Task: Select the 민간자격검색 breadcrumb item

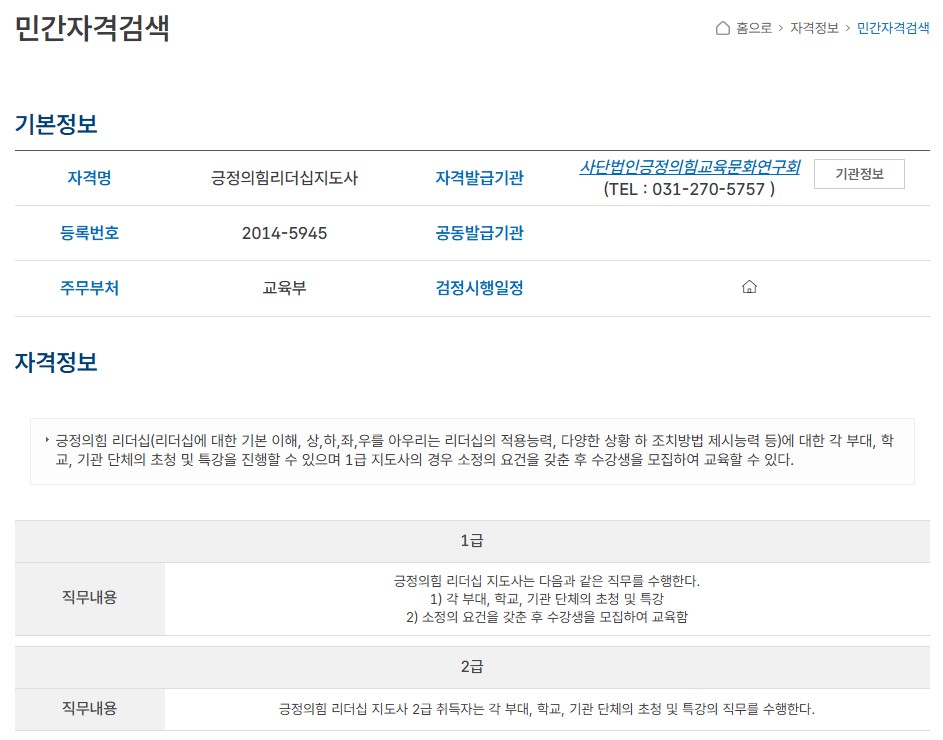Action: 892,28
